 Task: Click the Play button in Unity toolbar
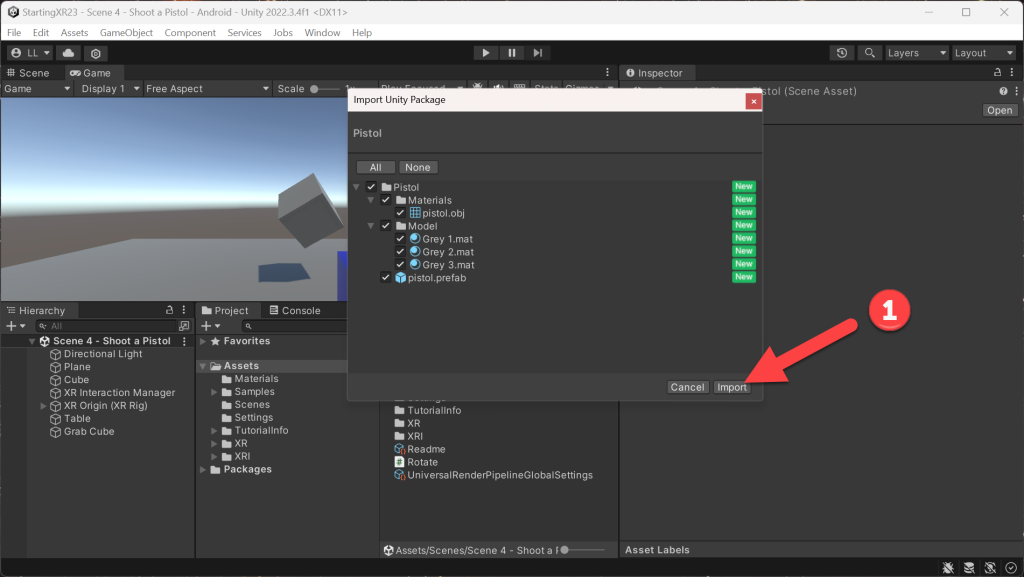(485, 53)
